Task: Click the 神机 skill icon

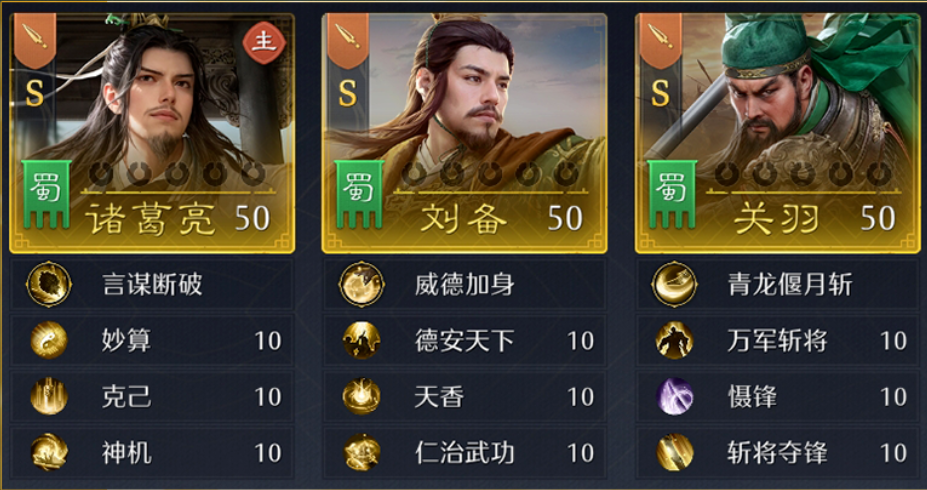Action: click(48, 452)
